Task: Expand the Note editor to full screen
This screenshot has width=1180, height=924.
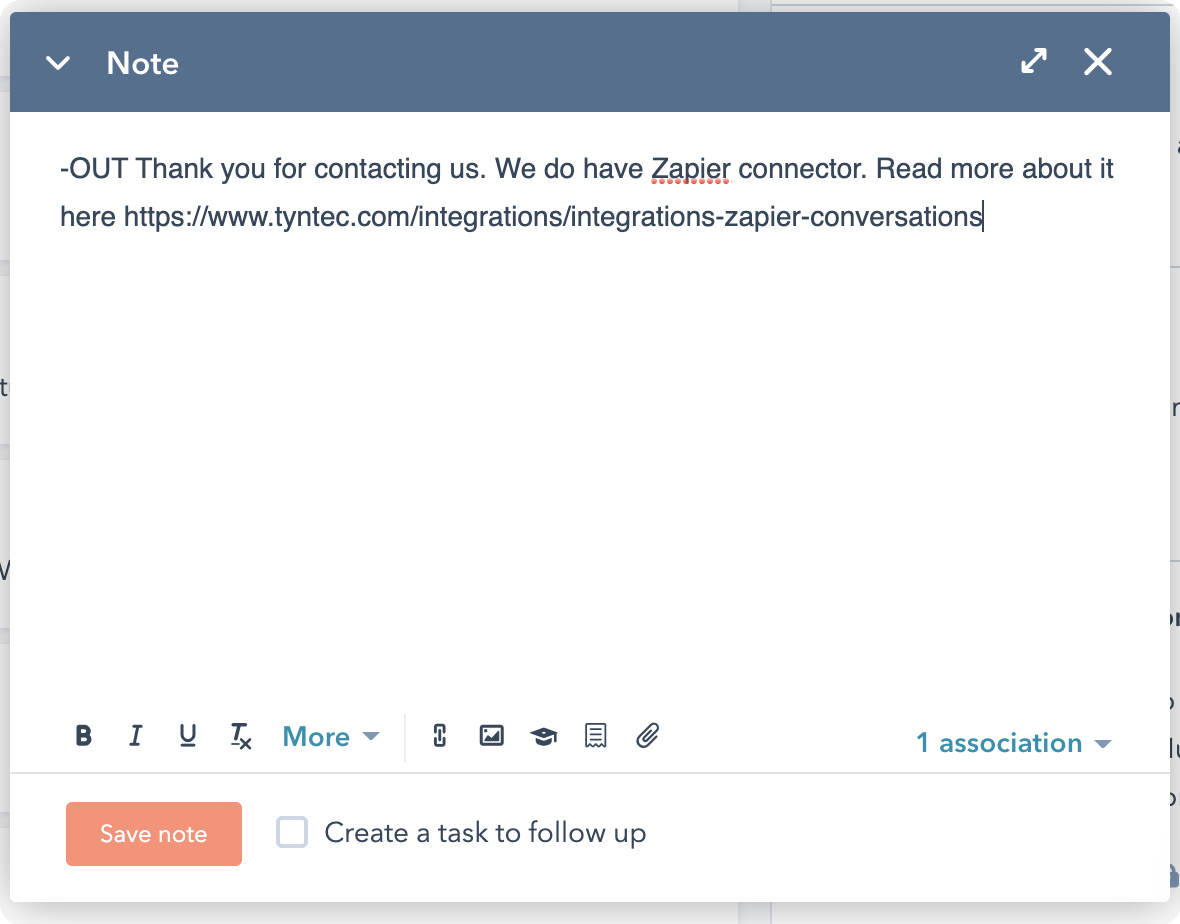Action: tap(1034, 62)
